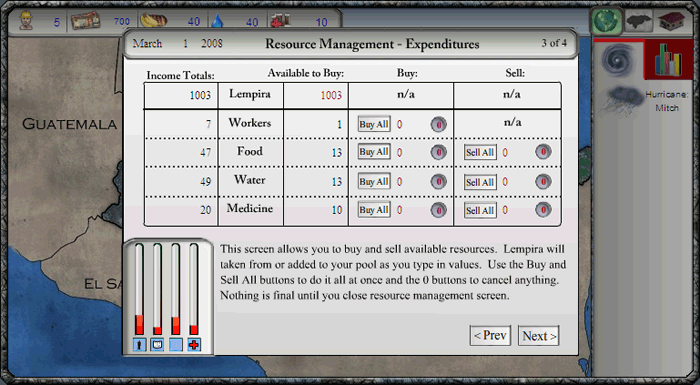Buy All available Food
Screen dimensions: 700x385
click(x=374, y=152)
